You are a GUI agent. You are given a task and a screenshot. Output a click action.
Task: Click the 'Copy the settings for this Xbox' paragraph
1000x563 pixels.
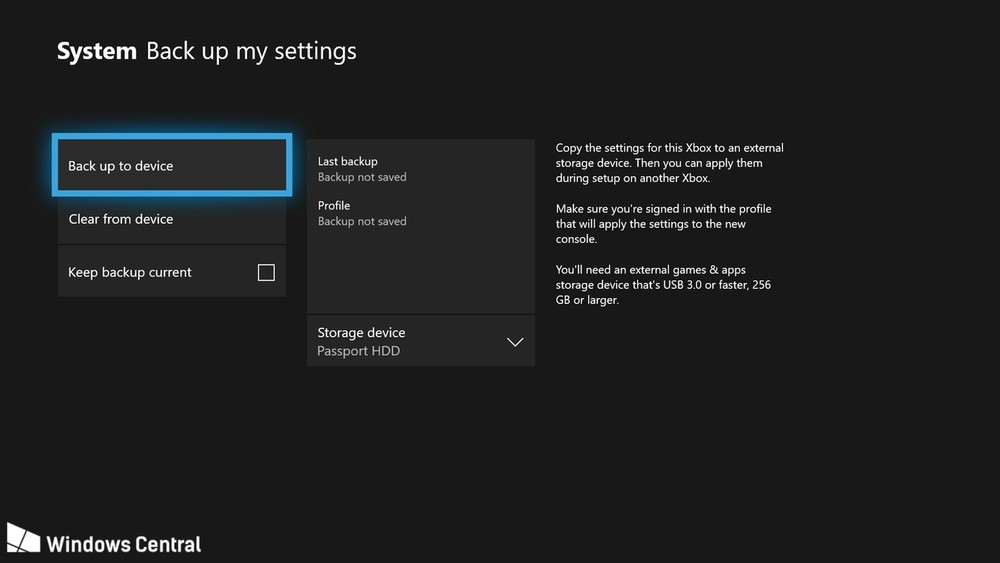click(x=669, y=163)
